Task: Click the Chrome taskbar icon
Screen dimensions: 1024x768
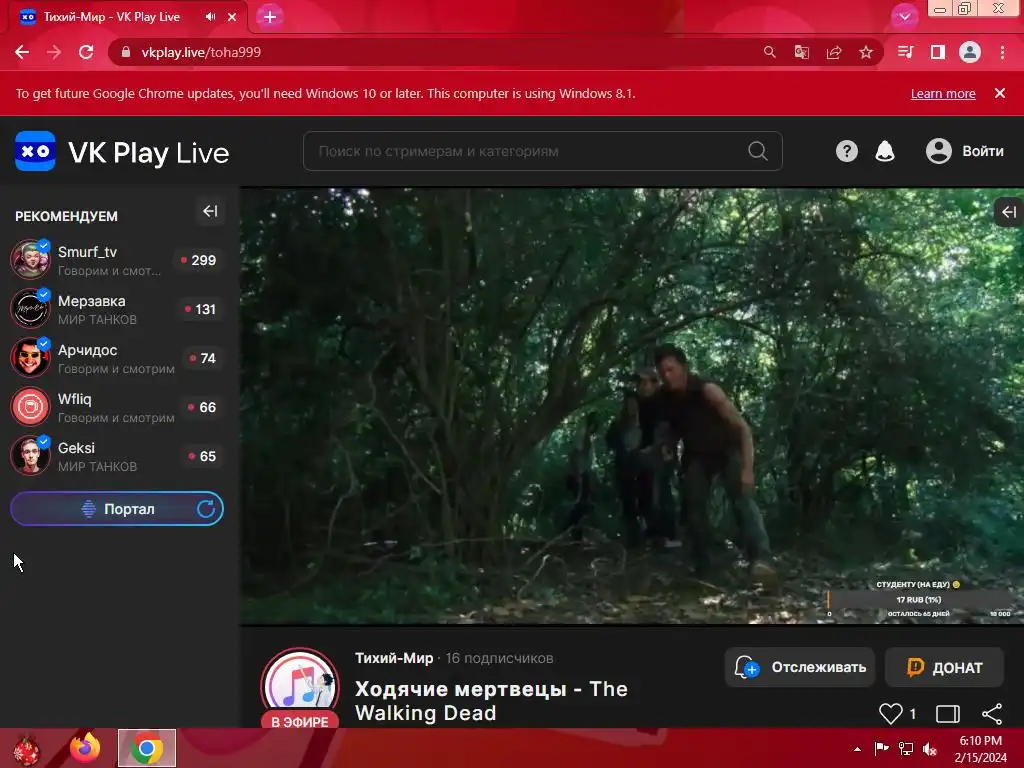Action: point(147,748)
